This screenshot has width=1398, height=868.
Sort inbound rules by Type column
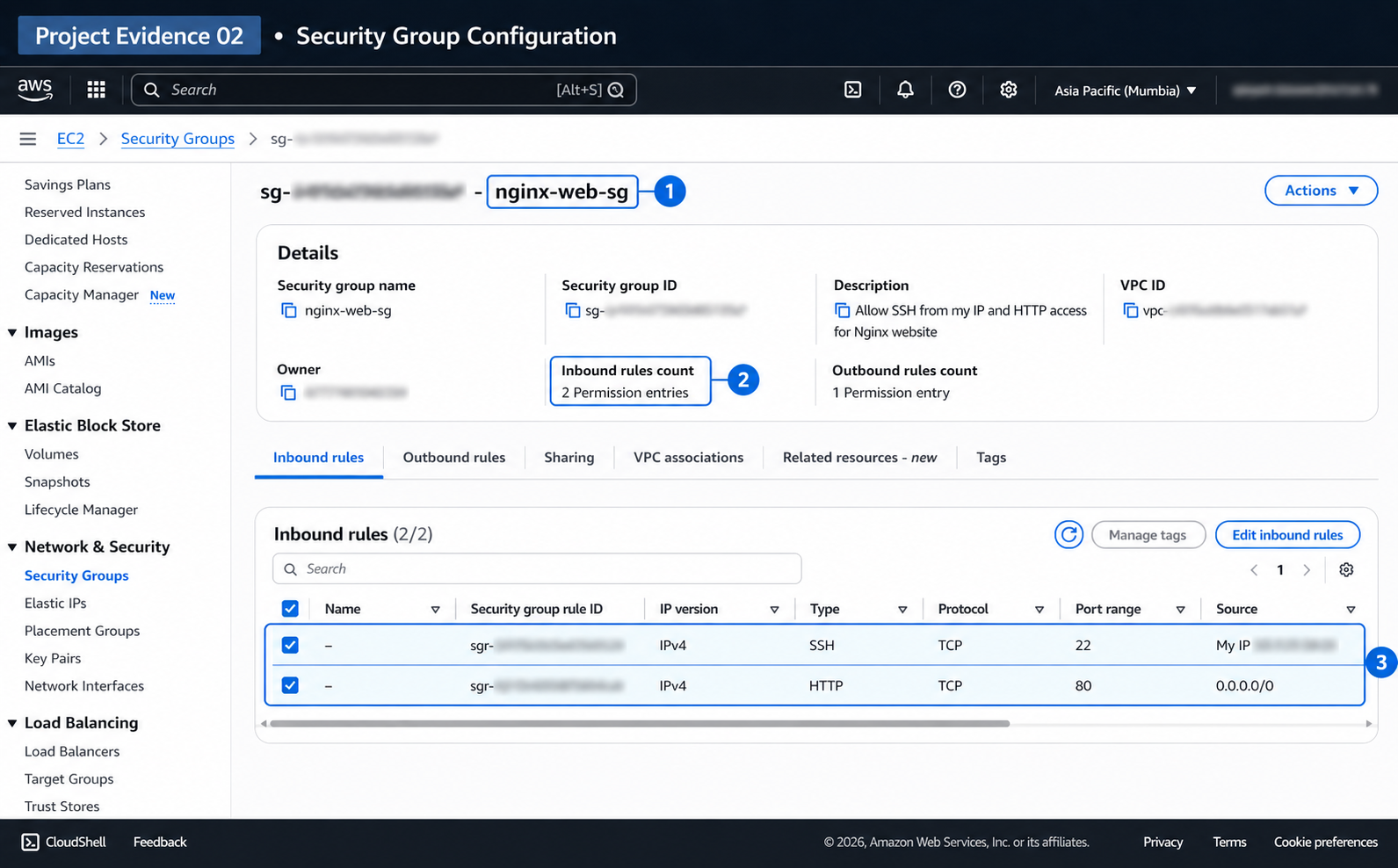tap(902, 610)
